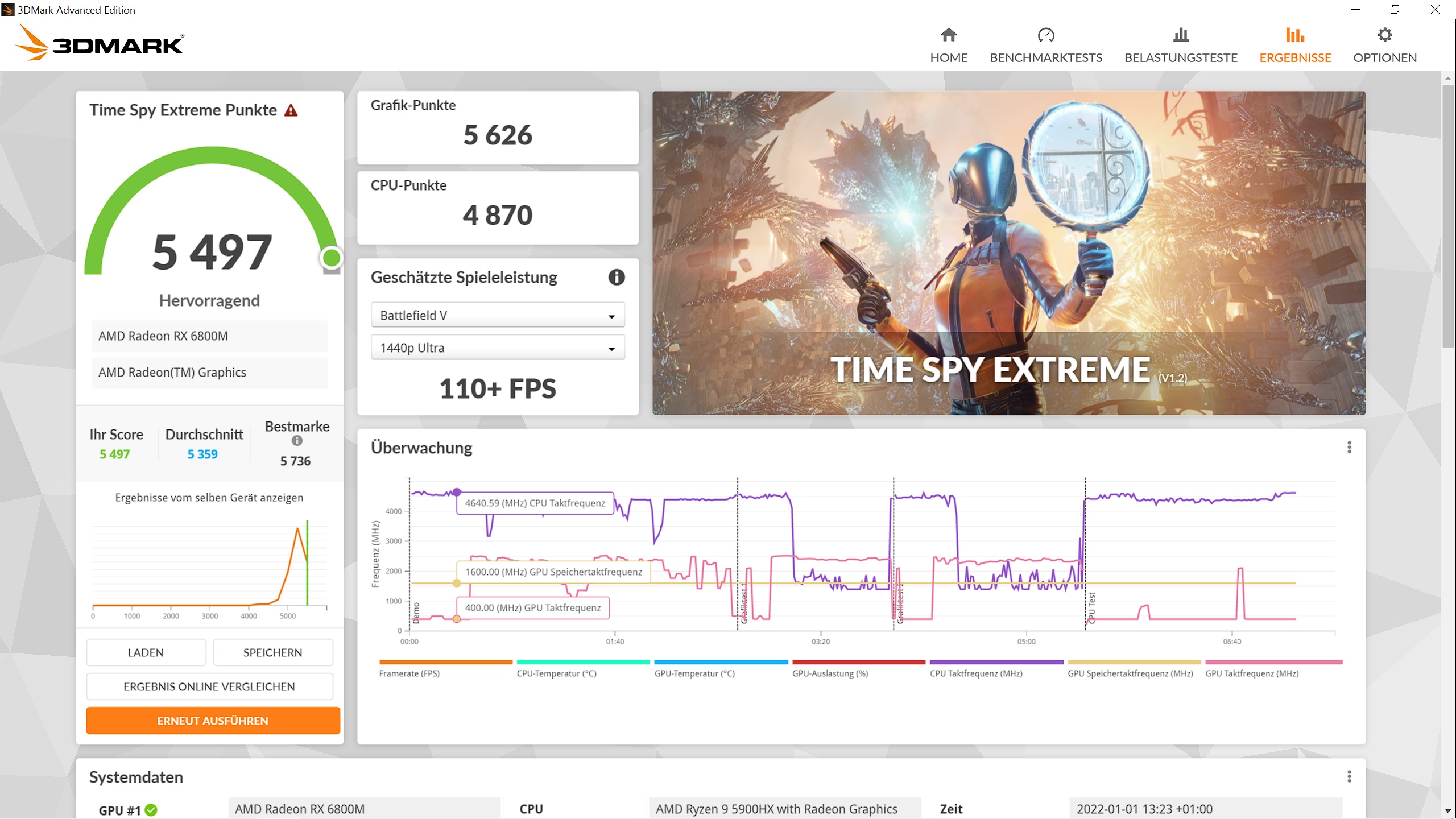This screenshot has width=1456, height=819.
Task: Open the 1440p Ultra resolution dropdown
Action: click(498, 348)
